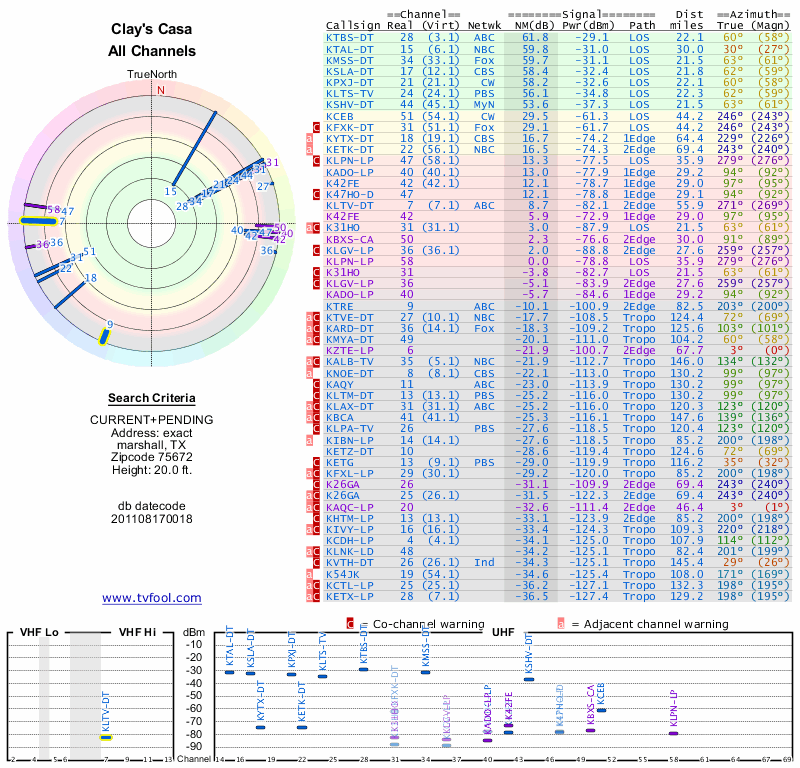The image size is (800, 768).
Task: Select the KYTX-DT bar in UHF chart
Action: click(x=261, y=727)
